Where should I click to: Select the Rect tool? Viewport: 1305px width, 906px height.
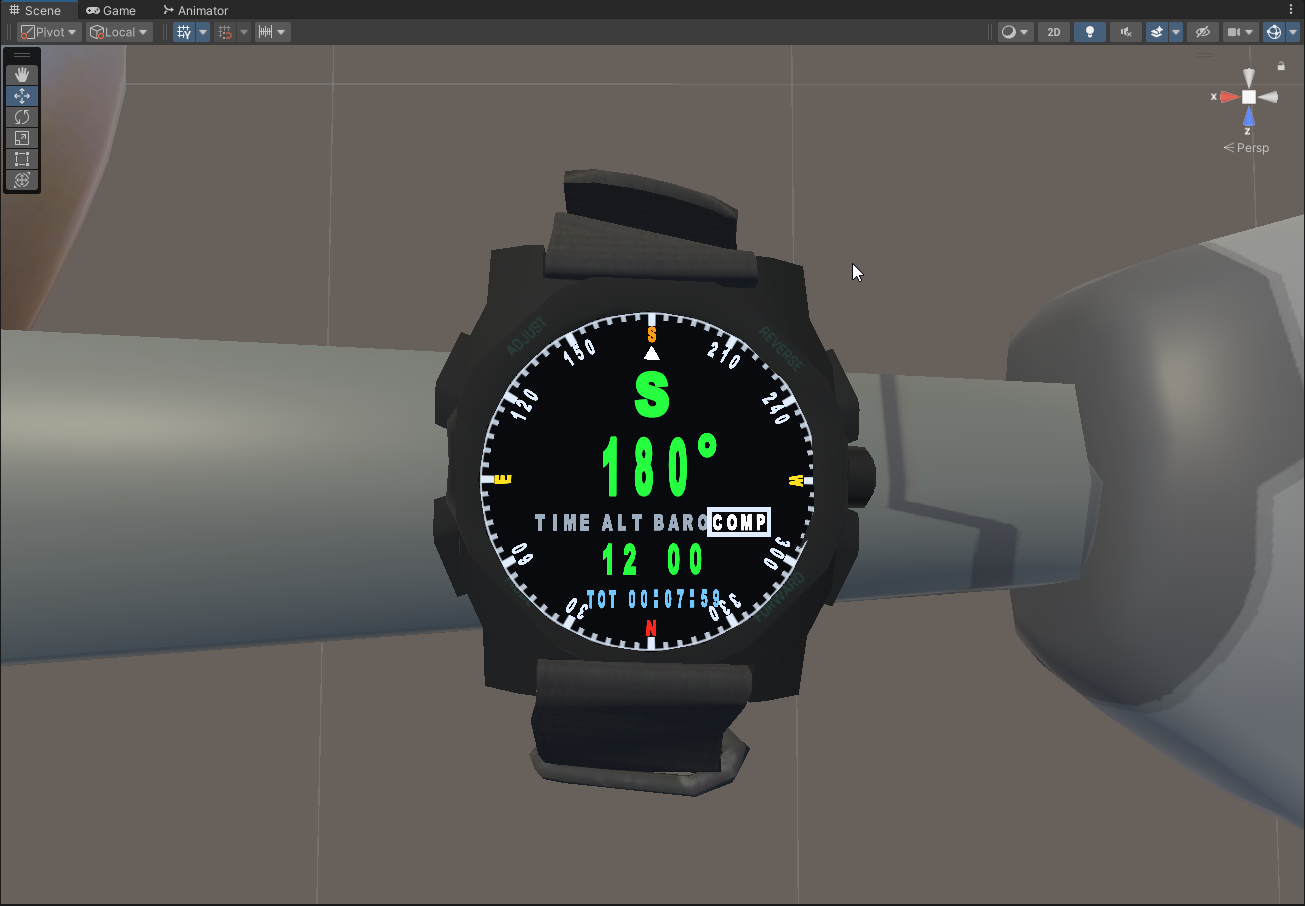[22, 159]
